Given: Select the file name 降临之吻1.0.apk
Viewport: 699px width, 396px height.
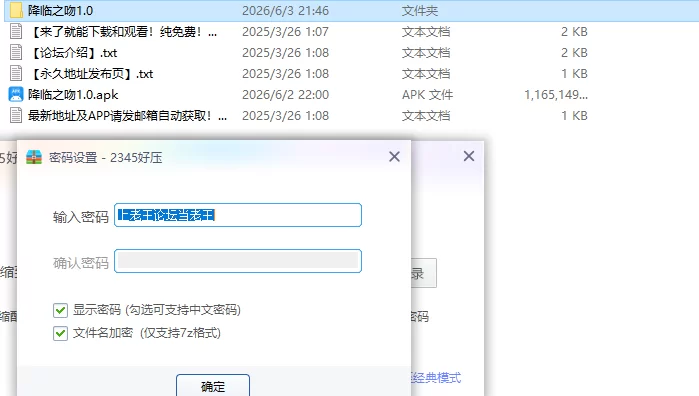Looking at the screenshot, I should coord(73,95).
